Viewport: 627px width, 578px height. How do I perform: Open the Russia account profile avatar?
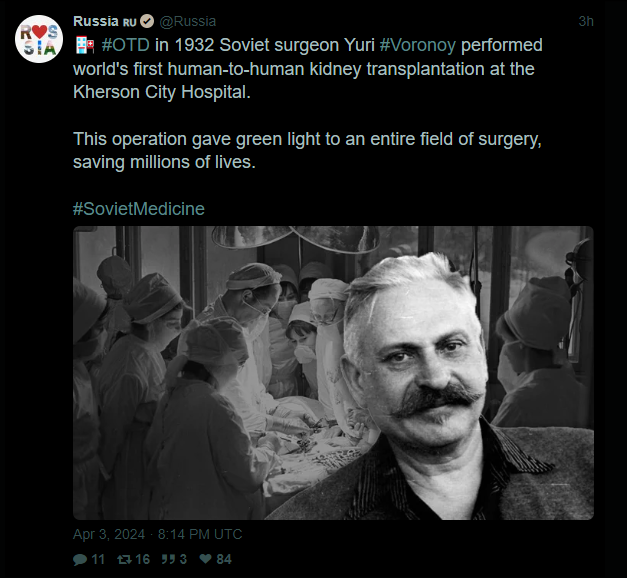tap(39, 39)
